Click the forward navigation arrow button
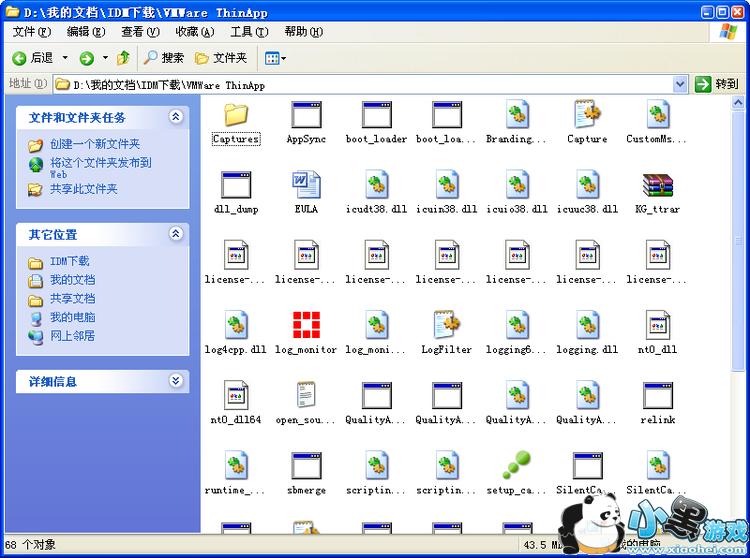 click(x=87, y=58)
